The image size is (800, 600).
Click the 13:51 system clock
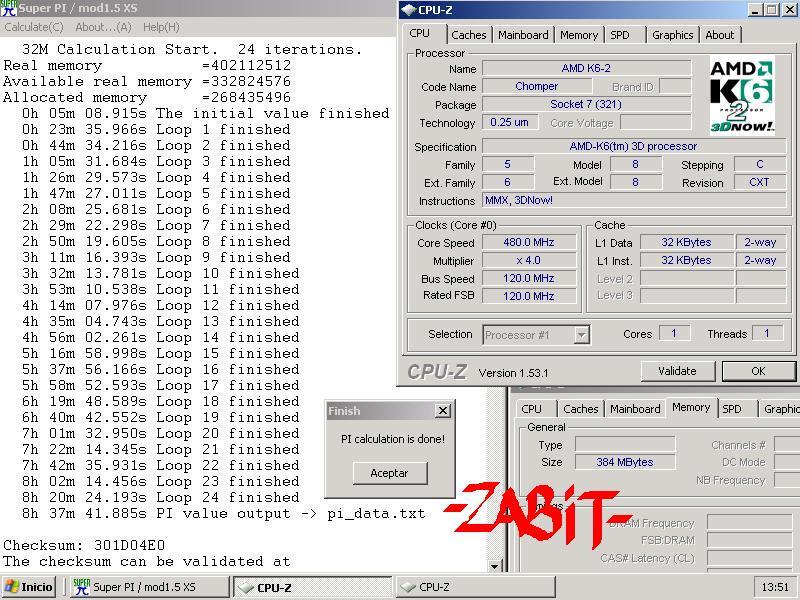pyautogui.click(x=775, y=587)
